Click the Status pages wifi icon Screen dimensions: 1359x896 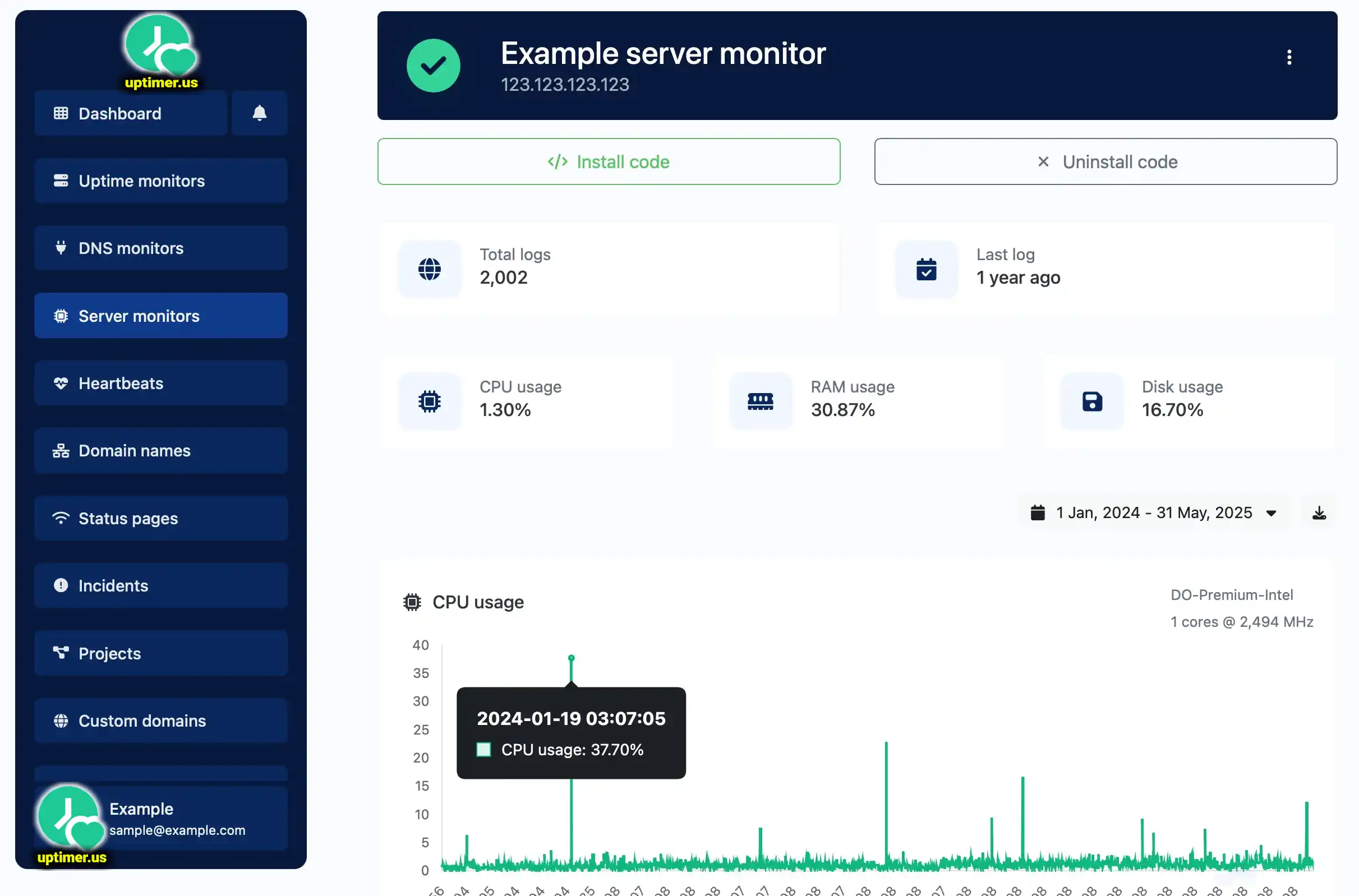pyautogui.click(x=61, y=518)
